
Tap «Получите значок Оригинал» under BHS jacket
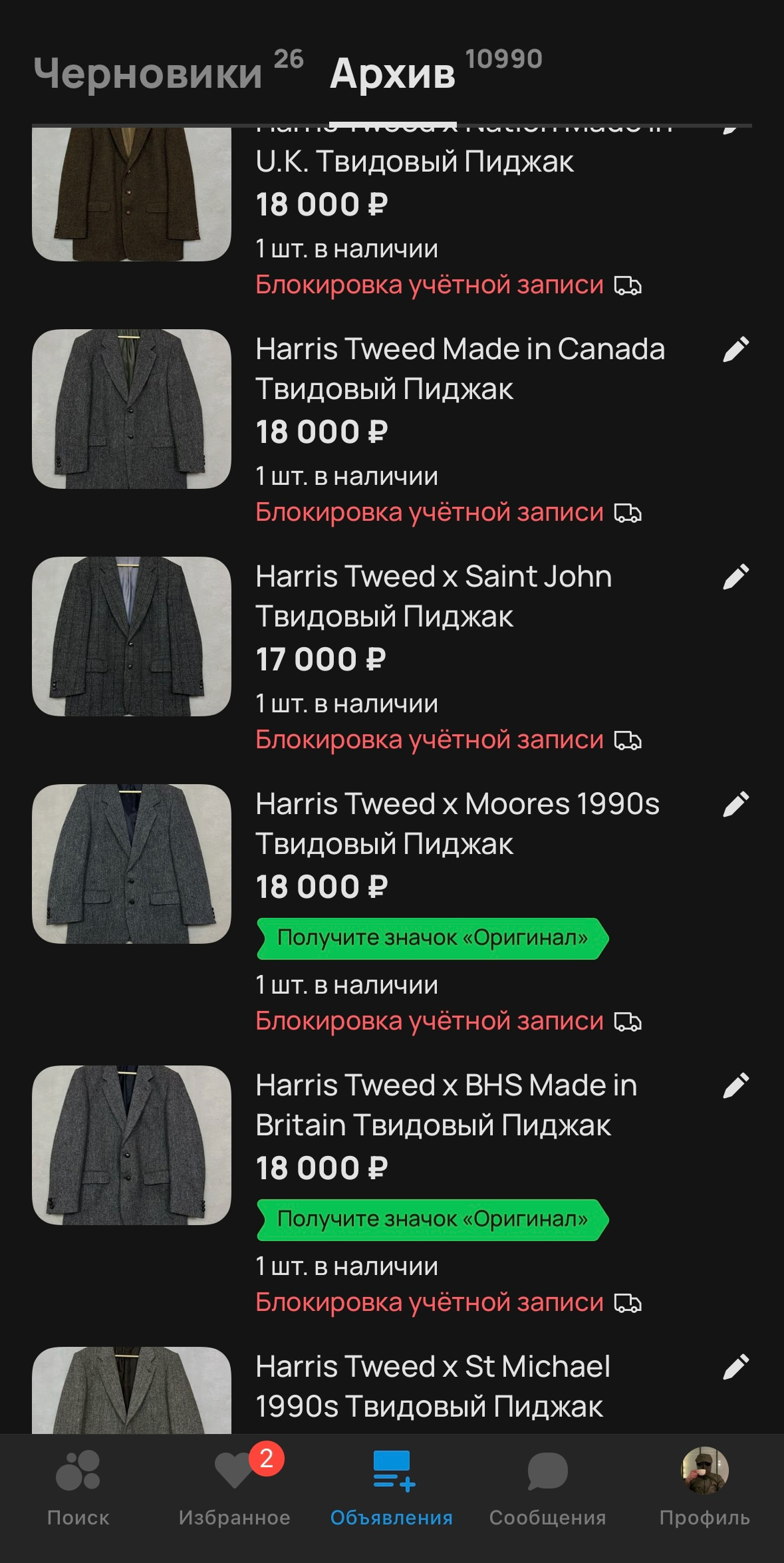432,1220
